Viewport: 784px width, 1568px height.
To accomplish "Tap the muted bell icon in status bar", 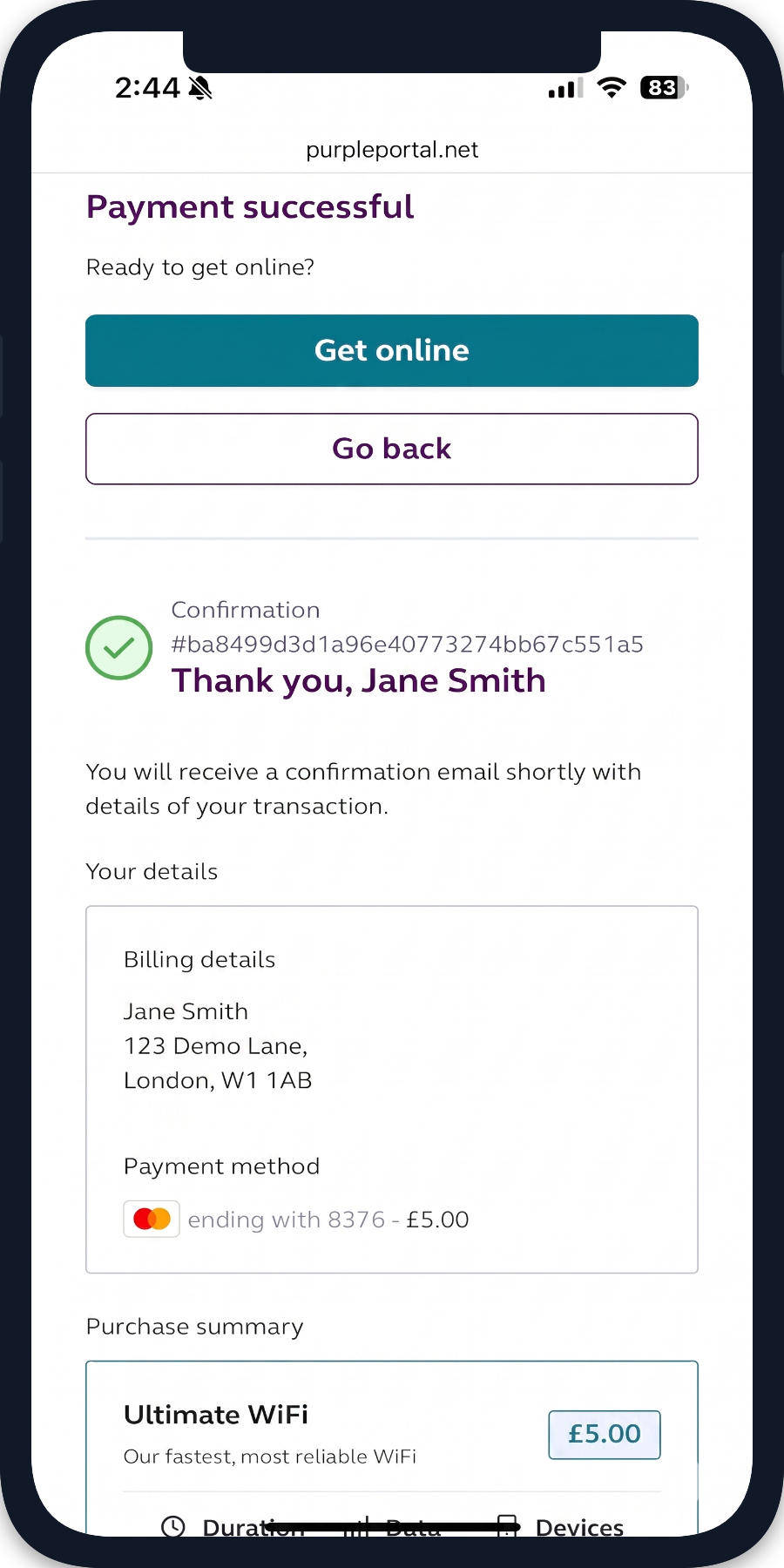I will 200,88.
